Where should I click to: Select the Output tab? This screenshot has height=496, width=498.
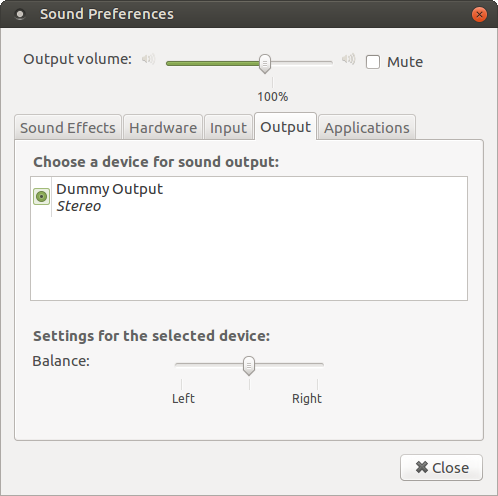[x=285, y=127]
